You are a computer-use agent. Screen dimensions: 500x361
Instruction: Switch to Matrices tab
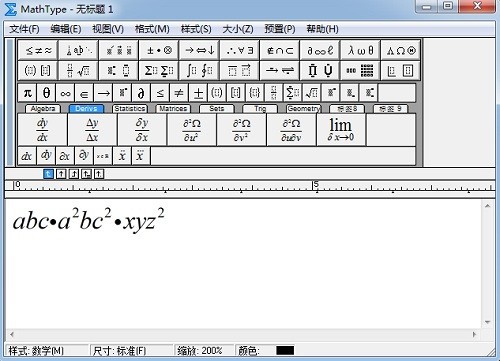pyautogui.click(x=173, y=109)
